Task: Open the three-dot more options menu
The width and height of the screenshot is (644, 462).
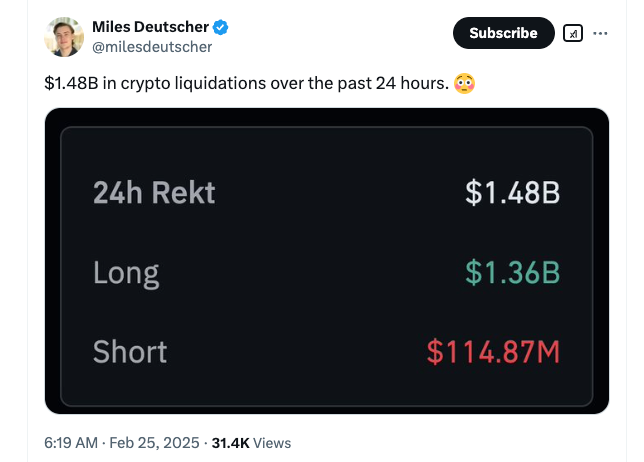Action: click(600, 33)
